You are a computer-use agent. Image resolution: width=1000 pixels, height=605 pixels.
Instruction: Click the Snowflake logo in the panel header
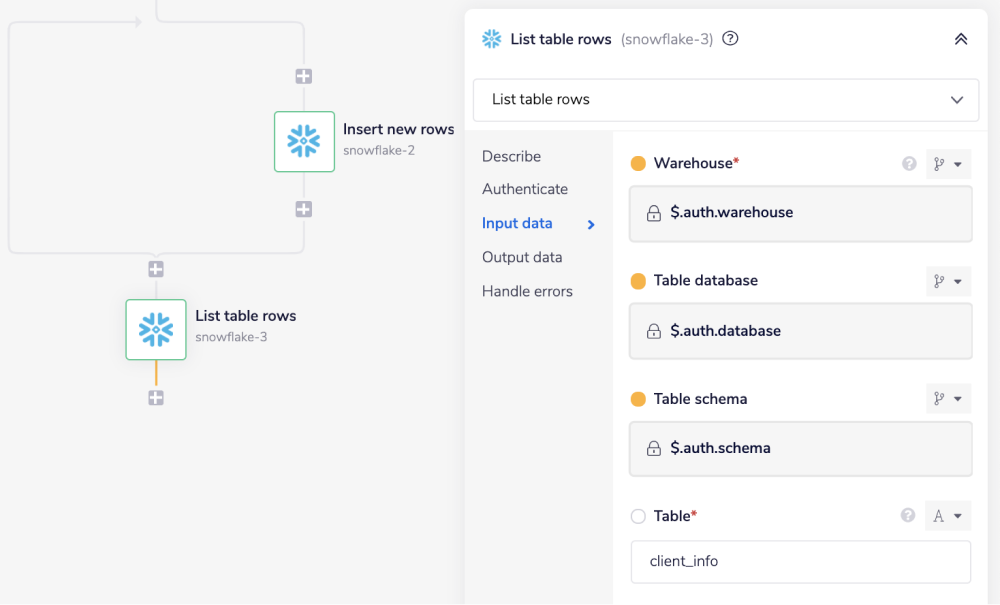coord(490,39)
